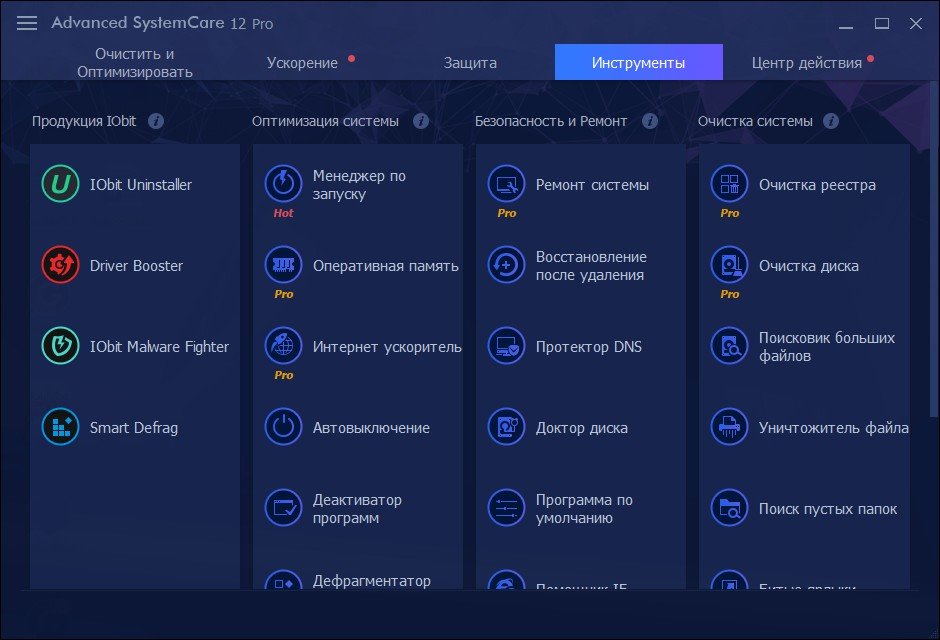The width and height of the screenshot is (940, 640).
Task: Open Ремонт системы tool icon
Action: point(506,184)
